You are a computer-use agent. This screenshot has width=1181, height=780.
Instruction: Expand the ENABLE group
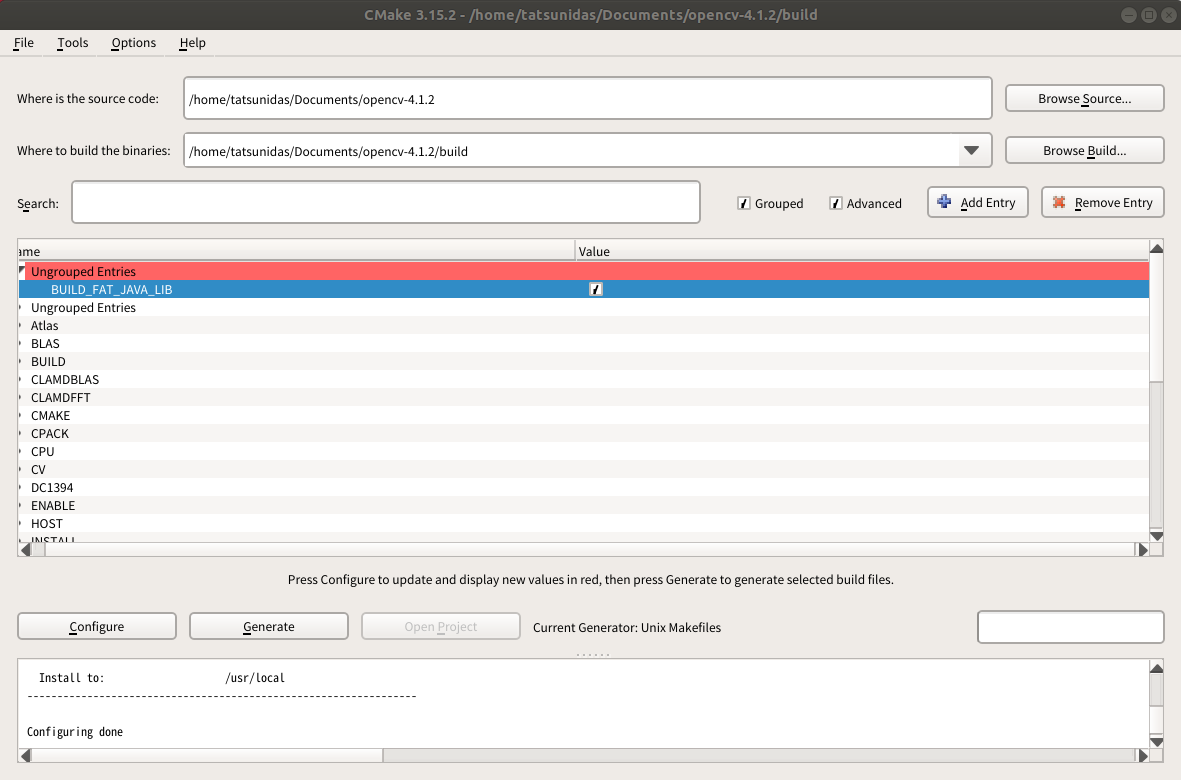(x=20, y=505)
